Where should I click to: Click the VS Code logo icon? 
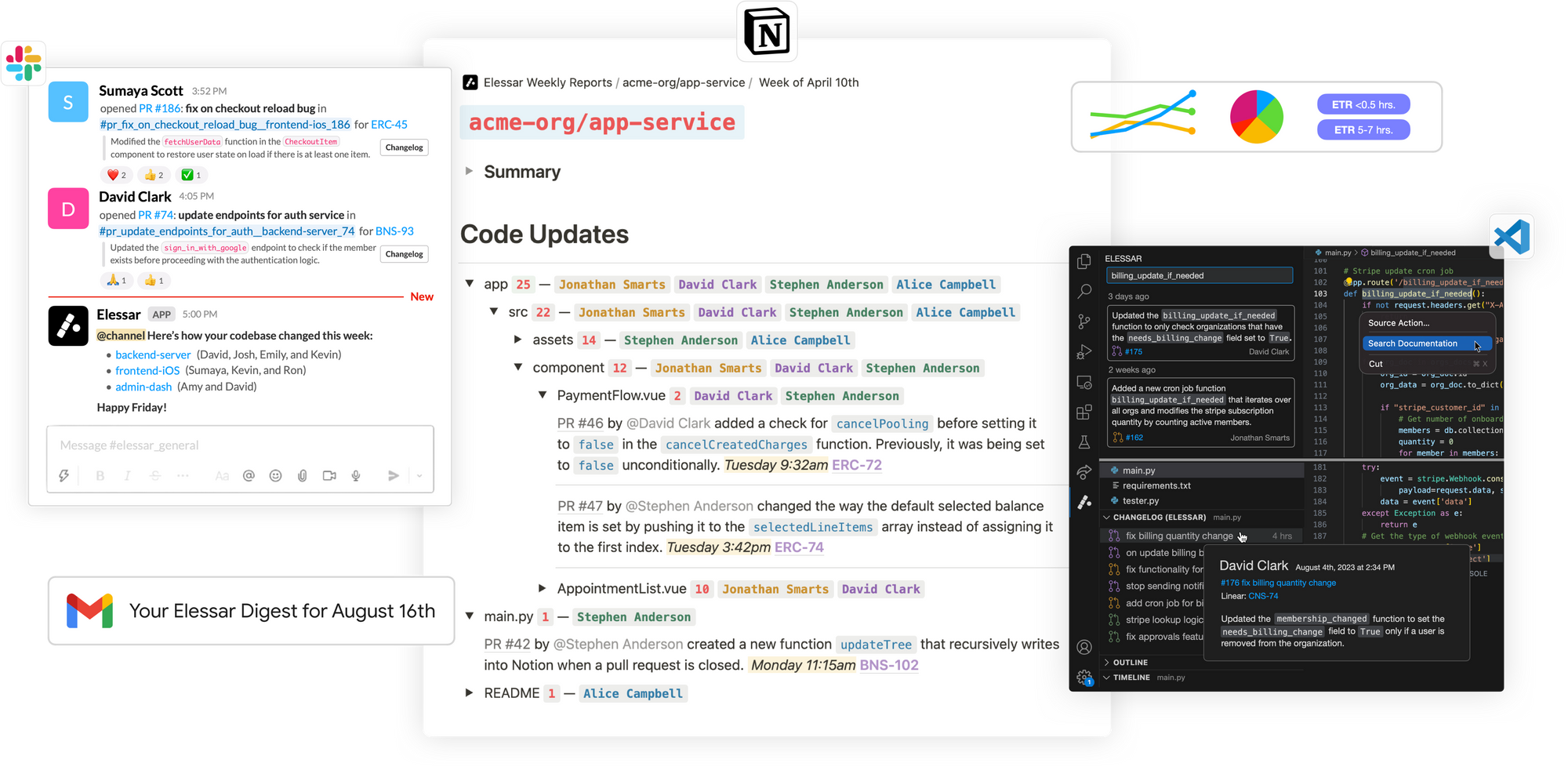[1512, 237]
